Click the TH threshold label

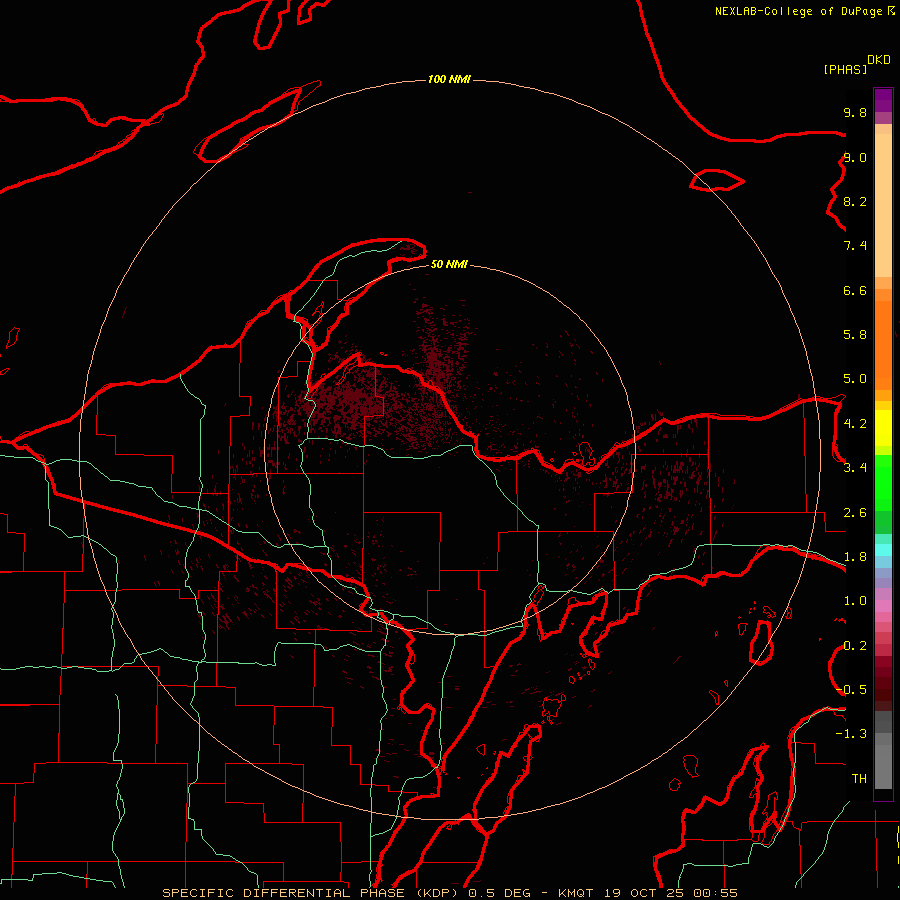click(x=859, y=779)
